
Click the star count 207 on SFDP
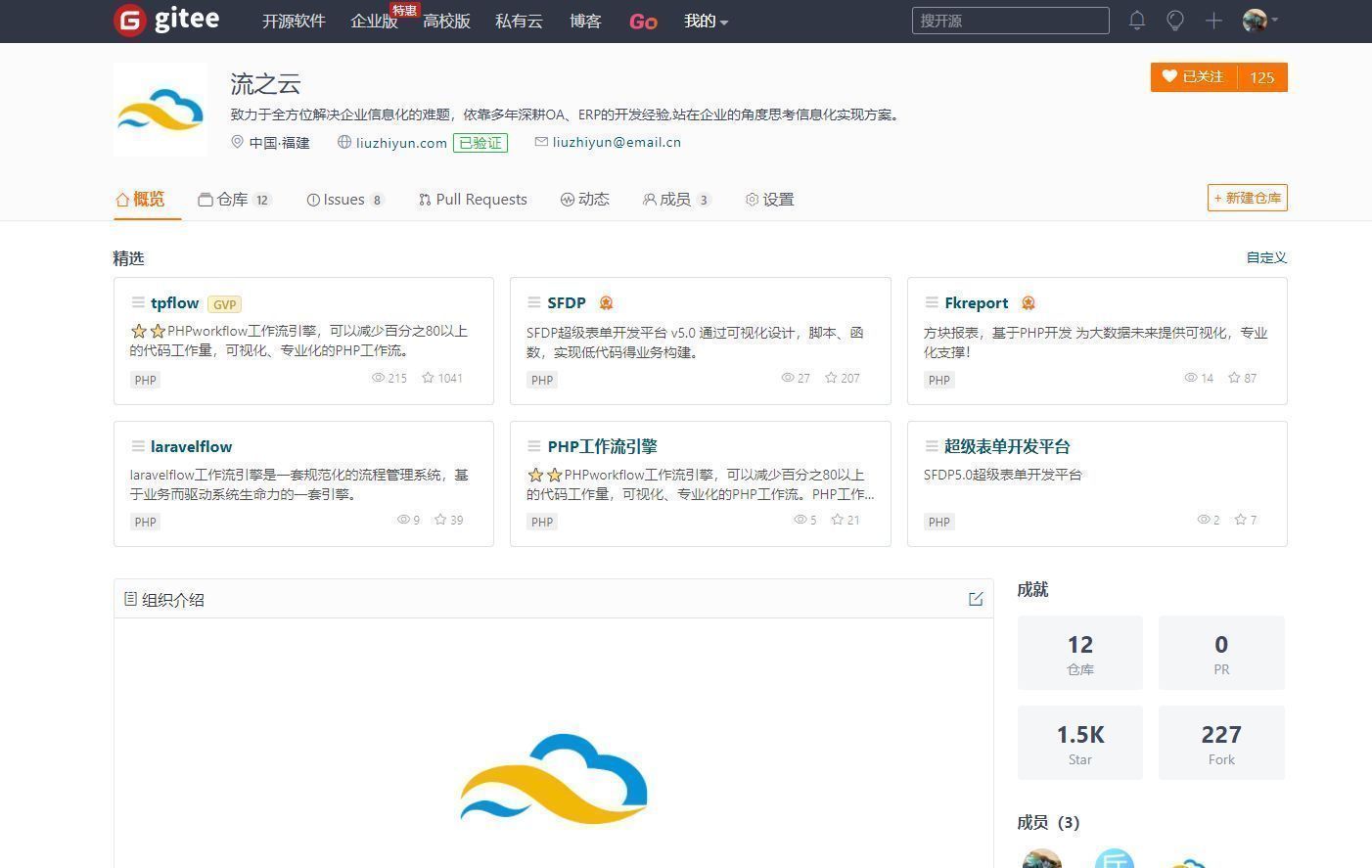click(842, 378)
